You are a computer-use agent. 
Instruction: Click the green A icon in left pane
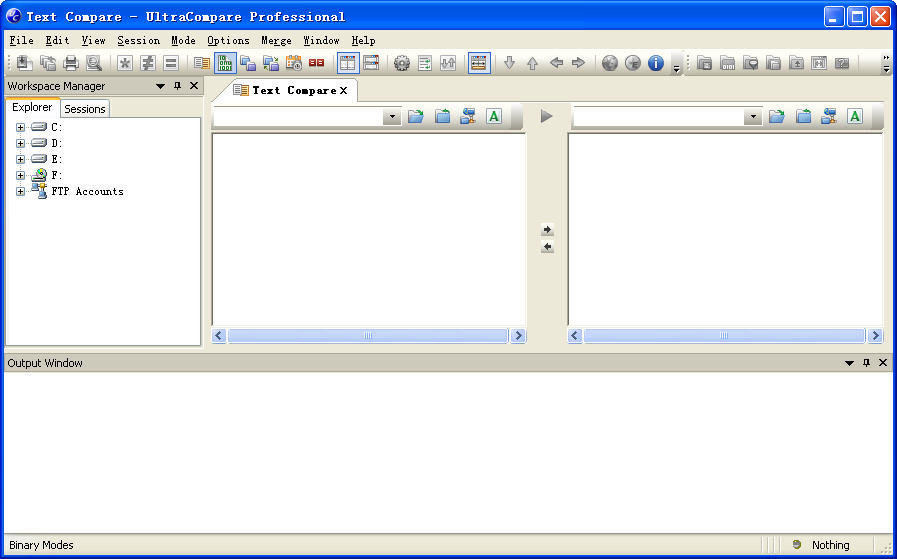tap(494, 117)
